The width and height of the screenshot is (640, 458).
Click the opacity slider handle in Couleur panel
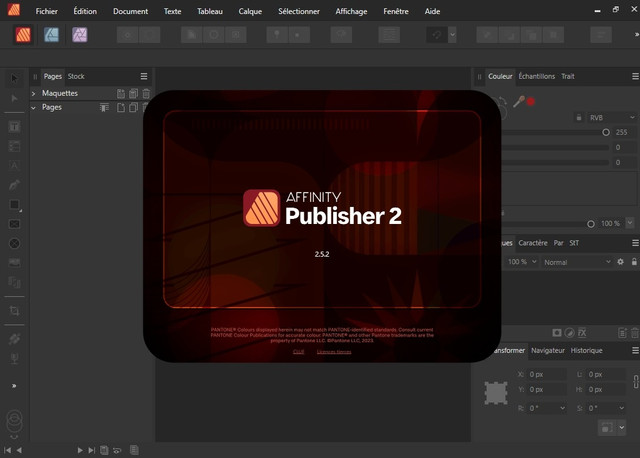[x=591, y=224]
